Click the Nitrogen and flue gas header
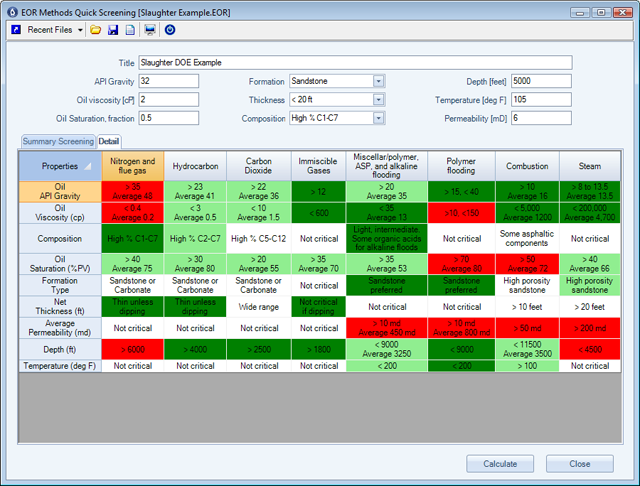 coord(133,166)
